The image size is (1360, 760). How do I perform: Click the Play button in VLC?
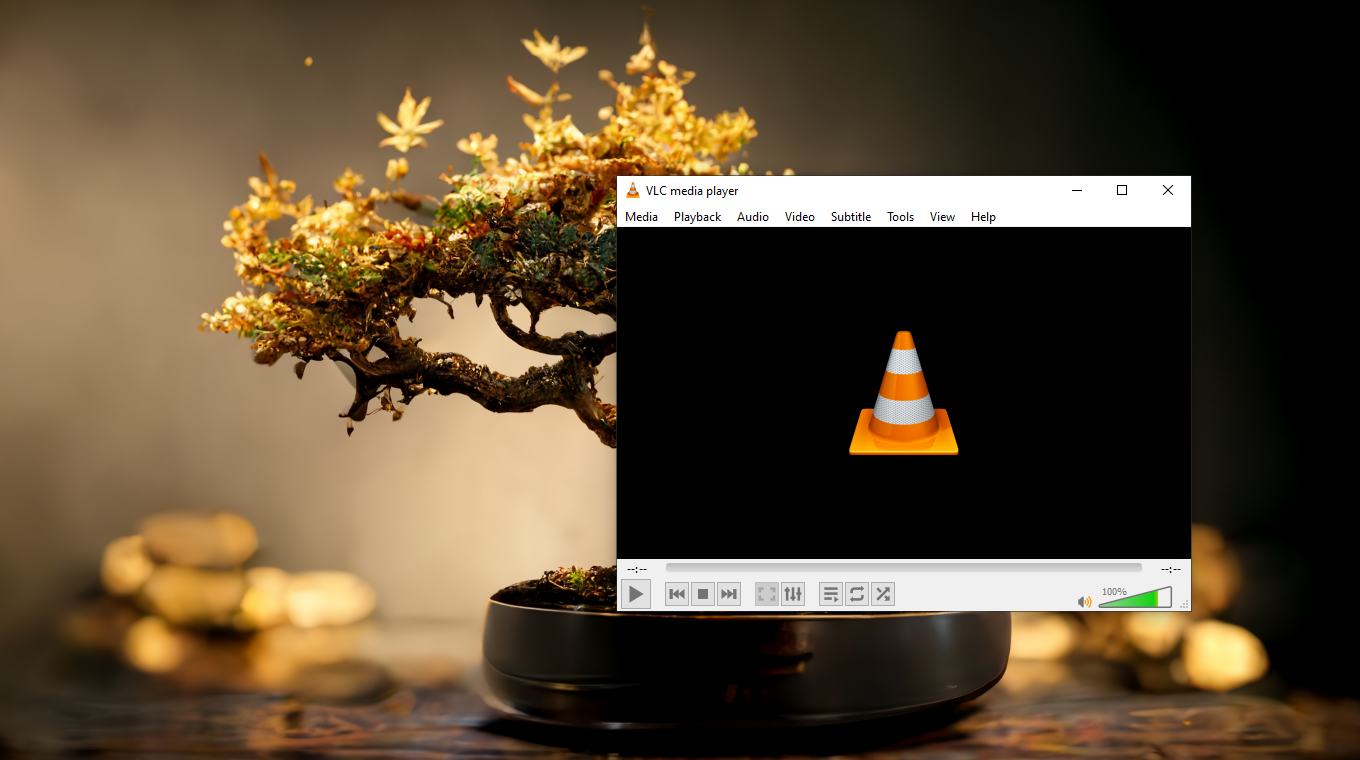(x=636, y=594)
